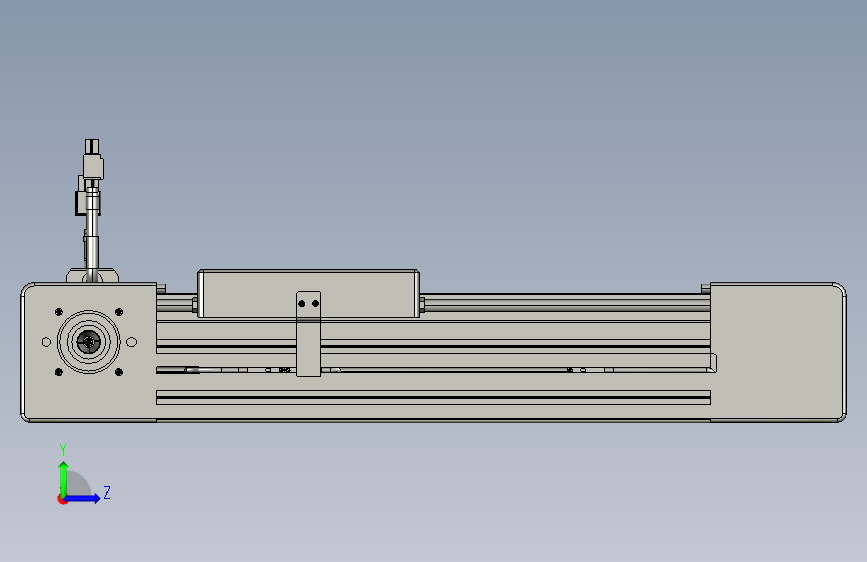Select the open hole right of the motor bore
Viewport: 867px width, 562px height.
[132, 342]
